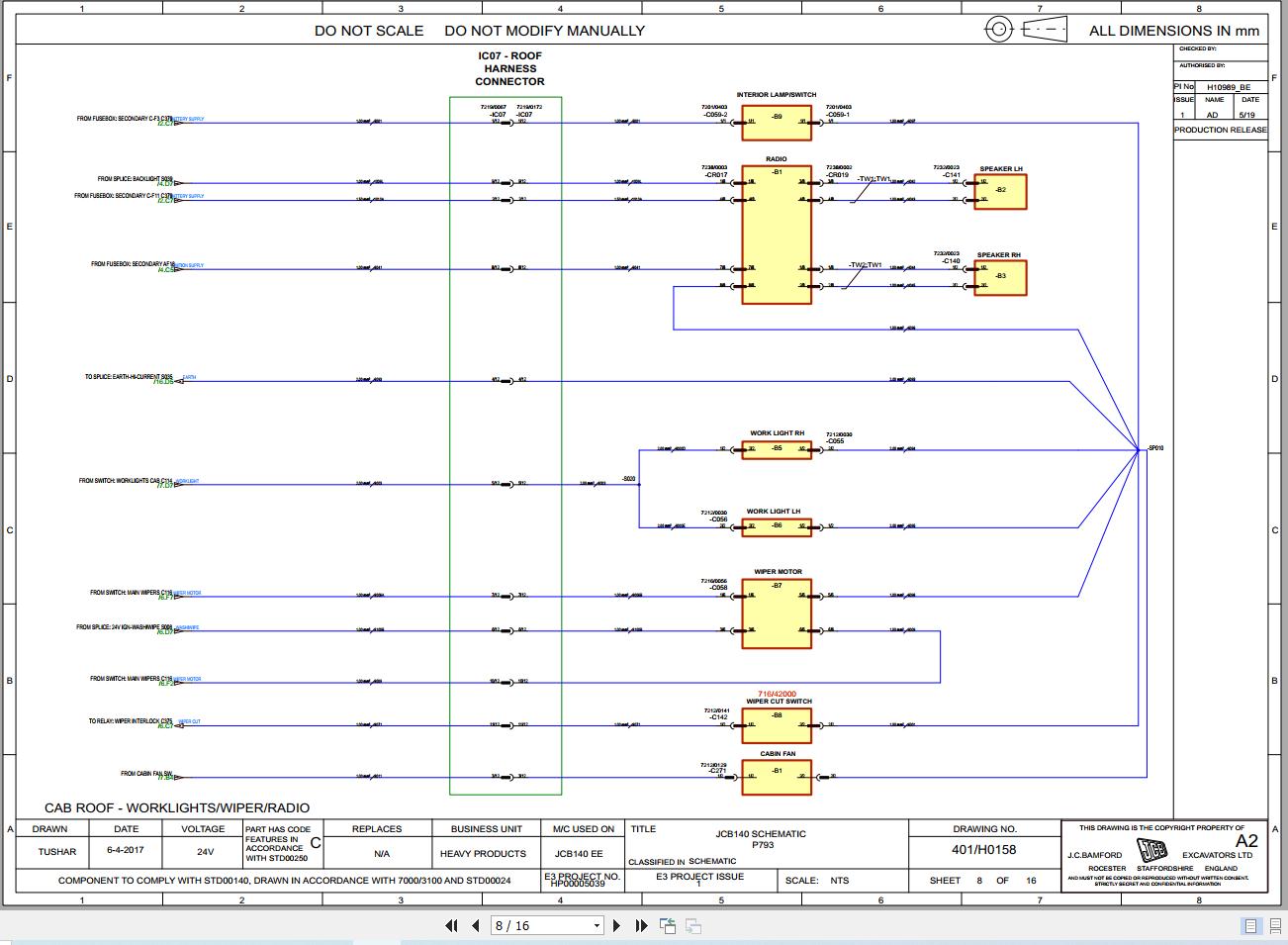
Task: Click JCB140 SCHEMATIC title text
Action: [761, 834]
